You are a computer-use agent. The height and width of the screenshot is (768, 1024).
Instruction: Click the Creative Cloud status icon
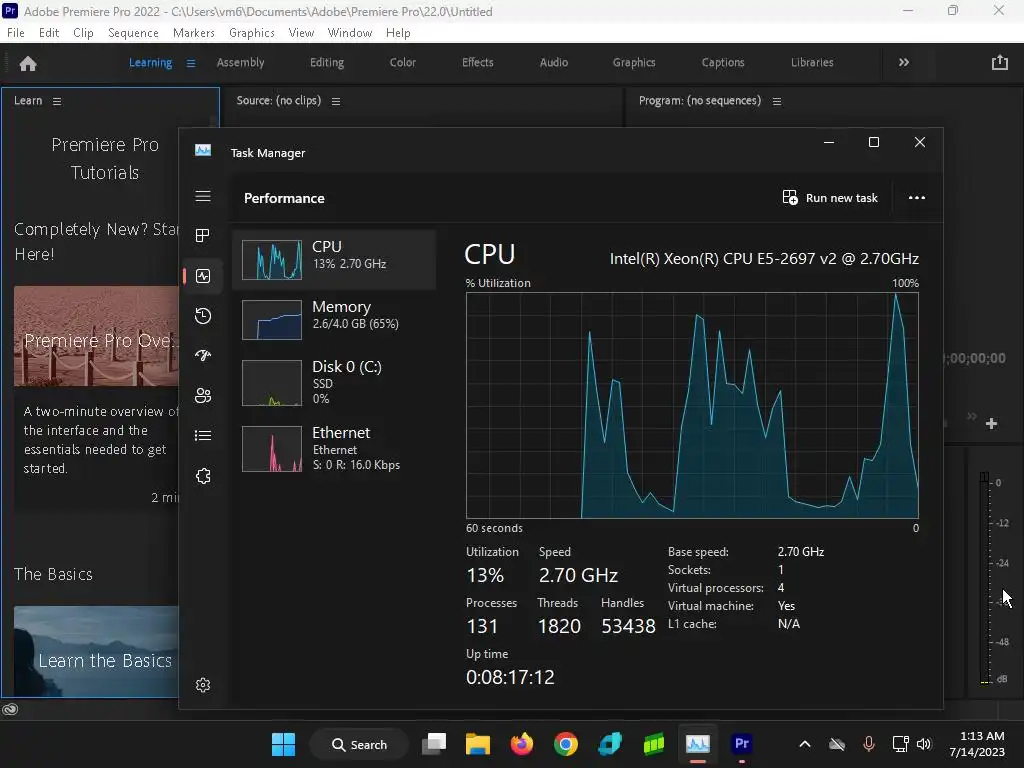(10, 709)
